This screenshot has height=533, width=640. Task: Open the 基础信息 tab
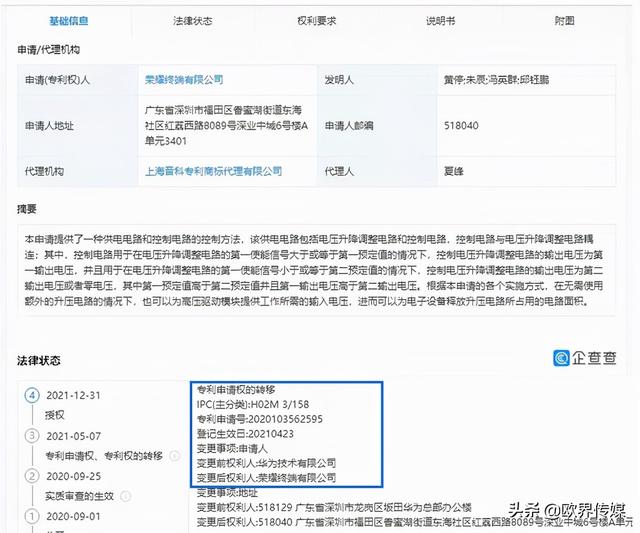click(69, 20)
